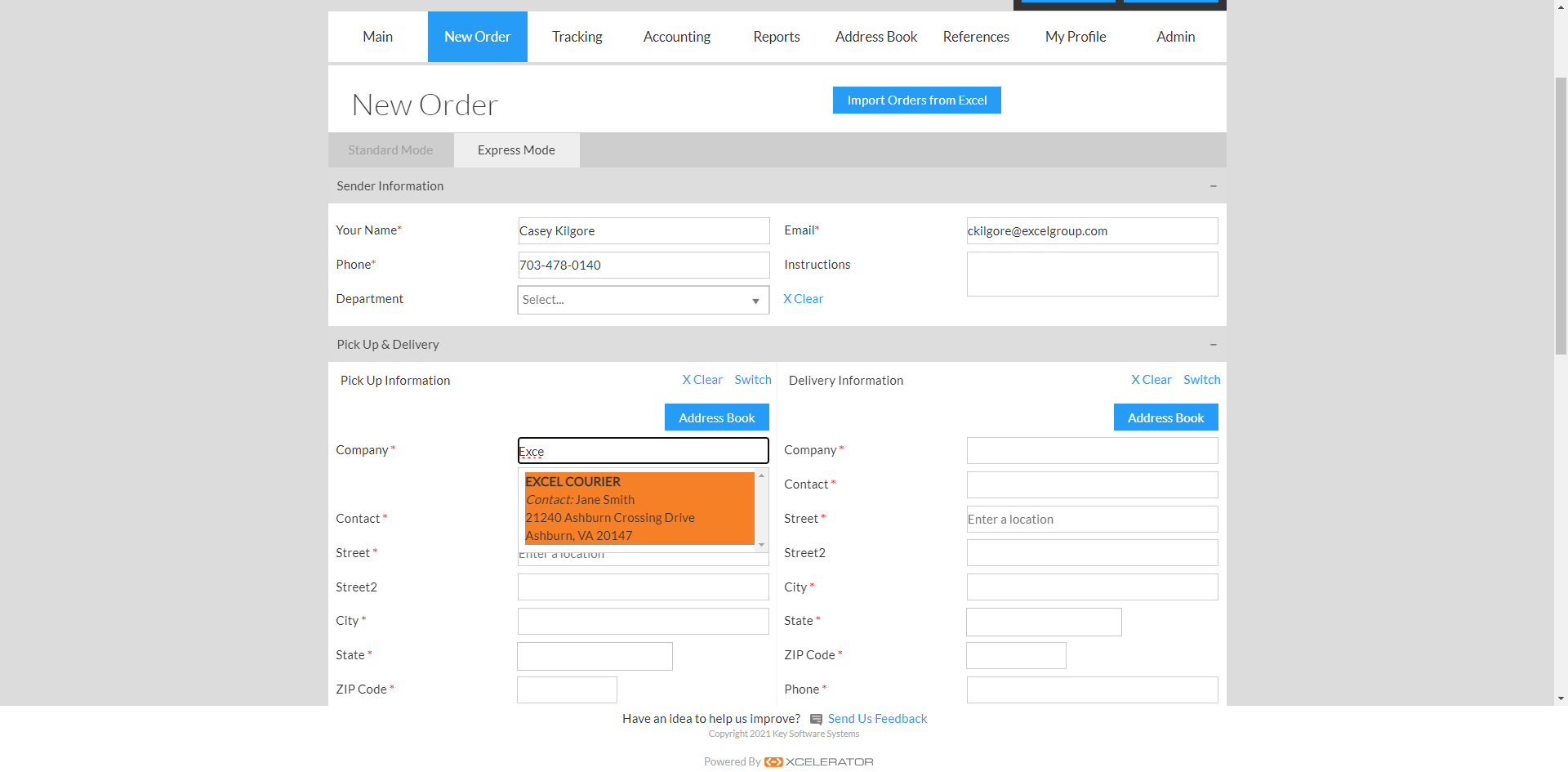Click the Delivery Company field
This screenshot has width=1568, height=772.
[x=1093, y=450]
